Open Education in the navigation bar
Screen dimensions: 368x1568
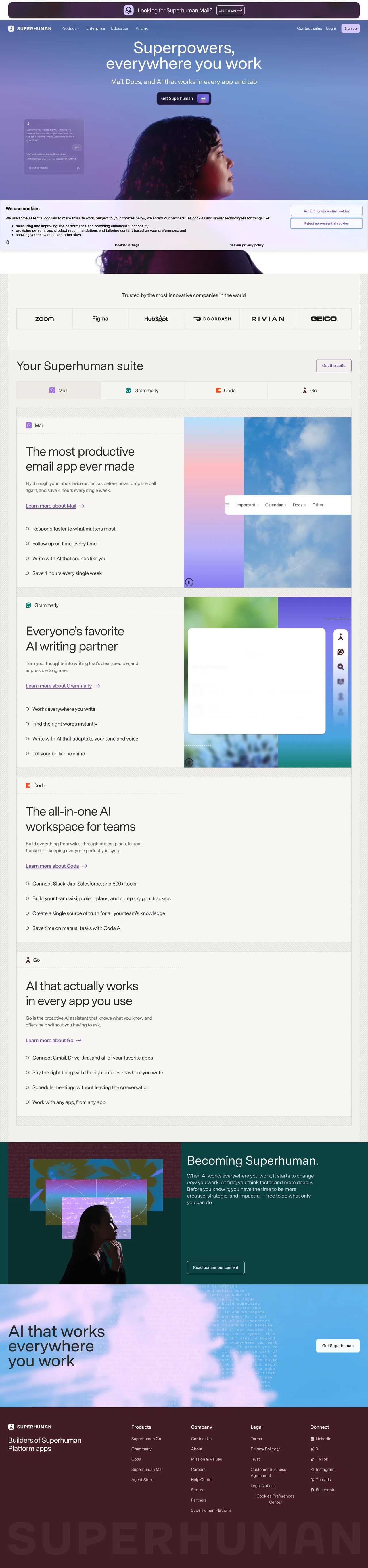(x=120, y=28)
